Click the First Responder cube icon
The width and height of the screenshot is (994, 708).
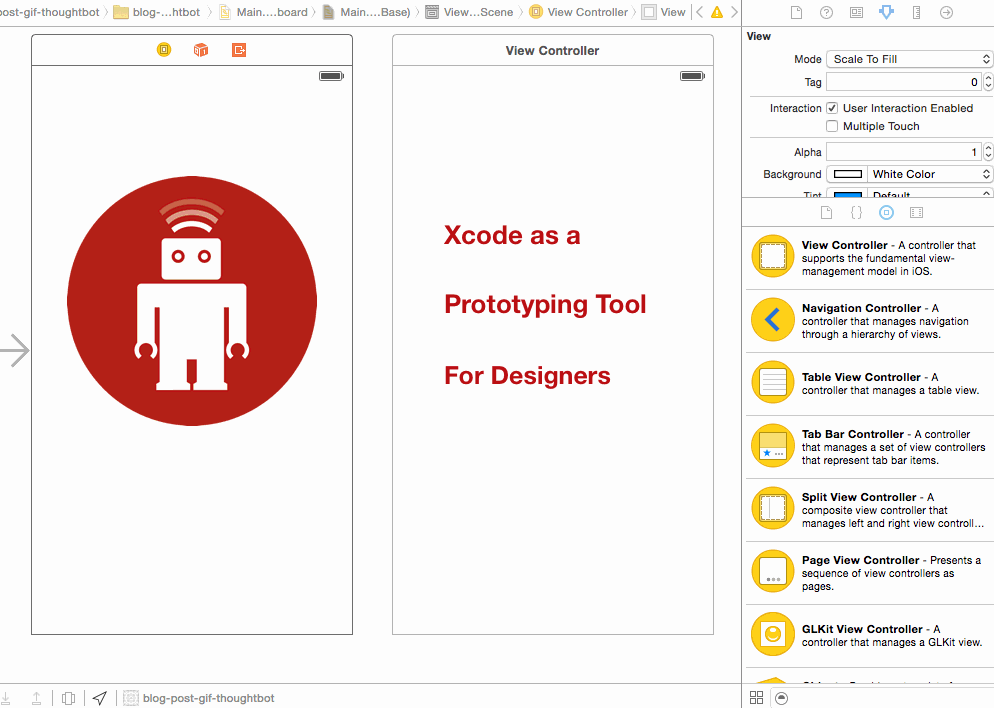[201, 50]
